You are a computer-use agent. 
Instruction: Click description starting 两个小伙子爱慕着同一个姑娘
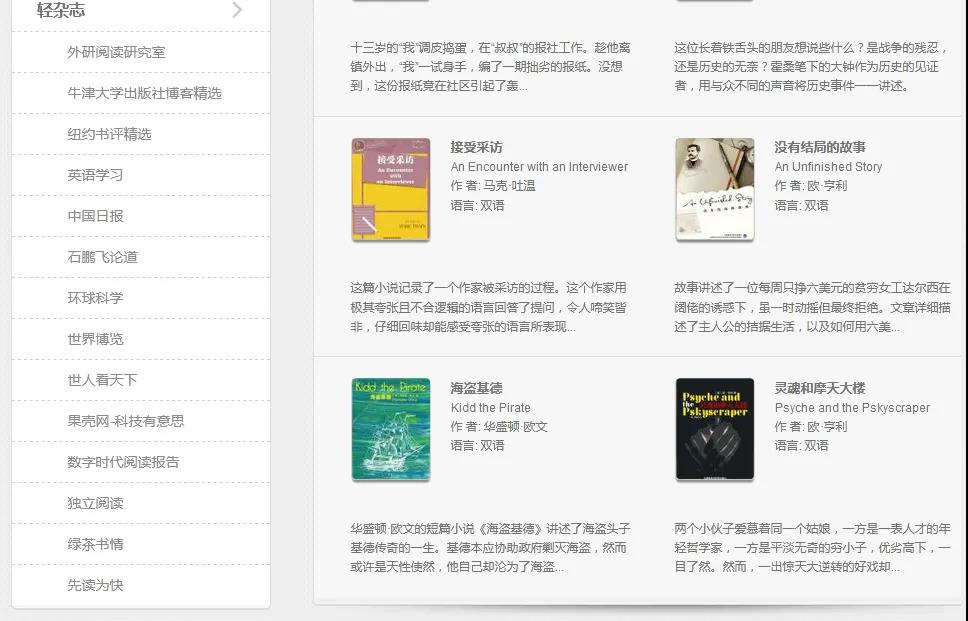pos(812,548)
